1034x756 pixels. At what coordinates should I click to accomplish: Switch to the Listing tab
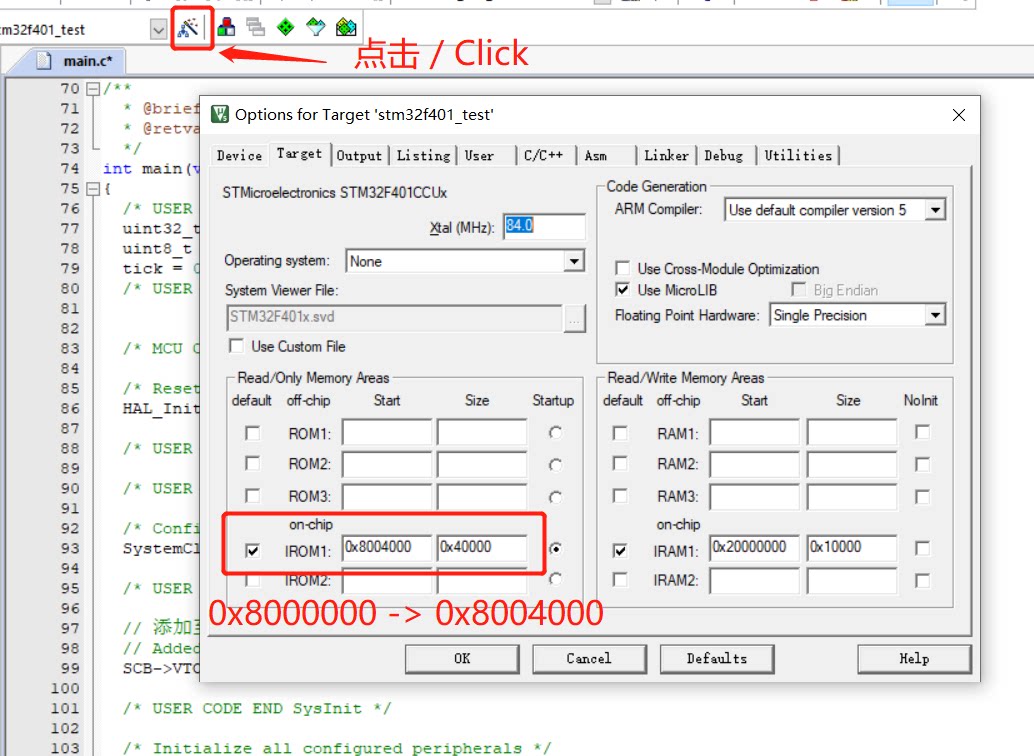pos(423,156)
